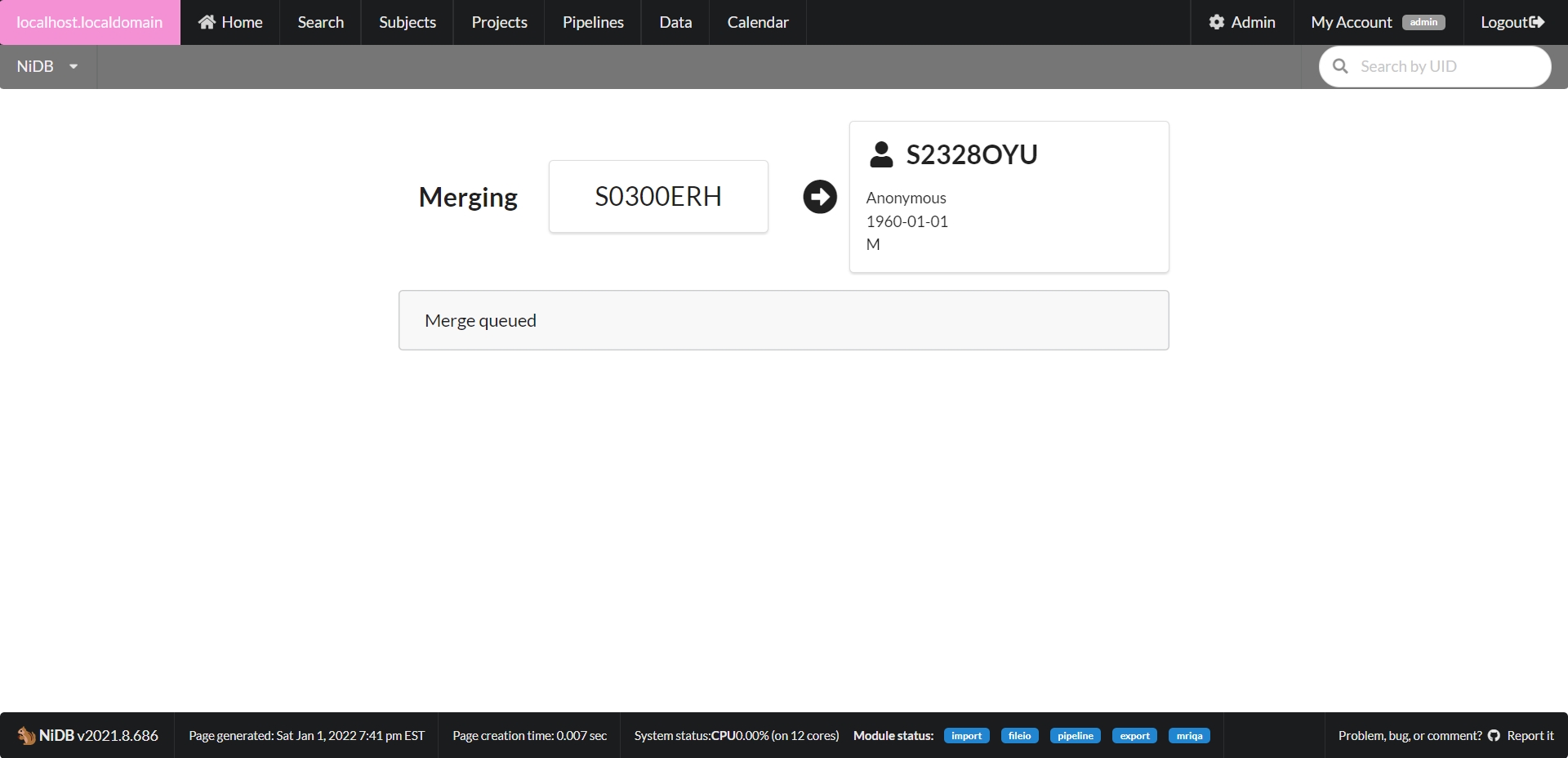The image size is (1568, 758).
Task: Click the GitHub icon near Report it
Action: tap(1494, 736)
